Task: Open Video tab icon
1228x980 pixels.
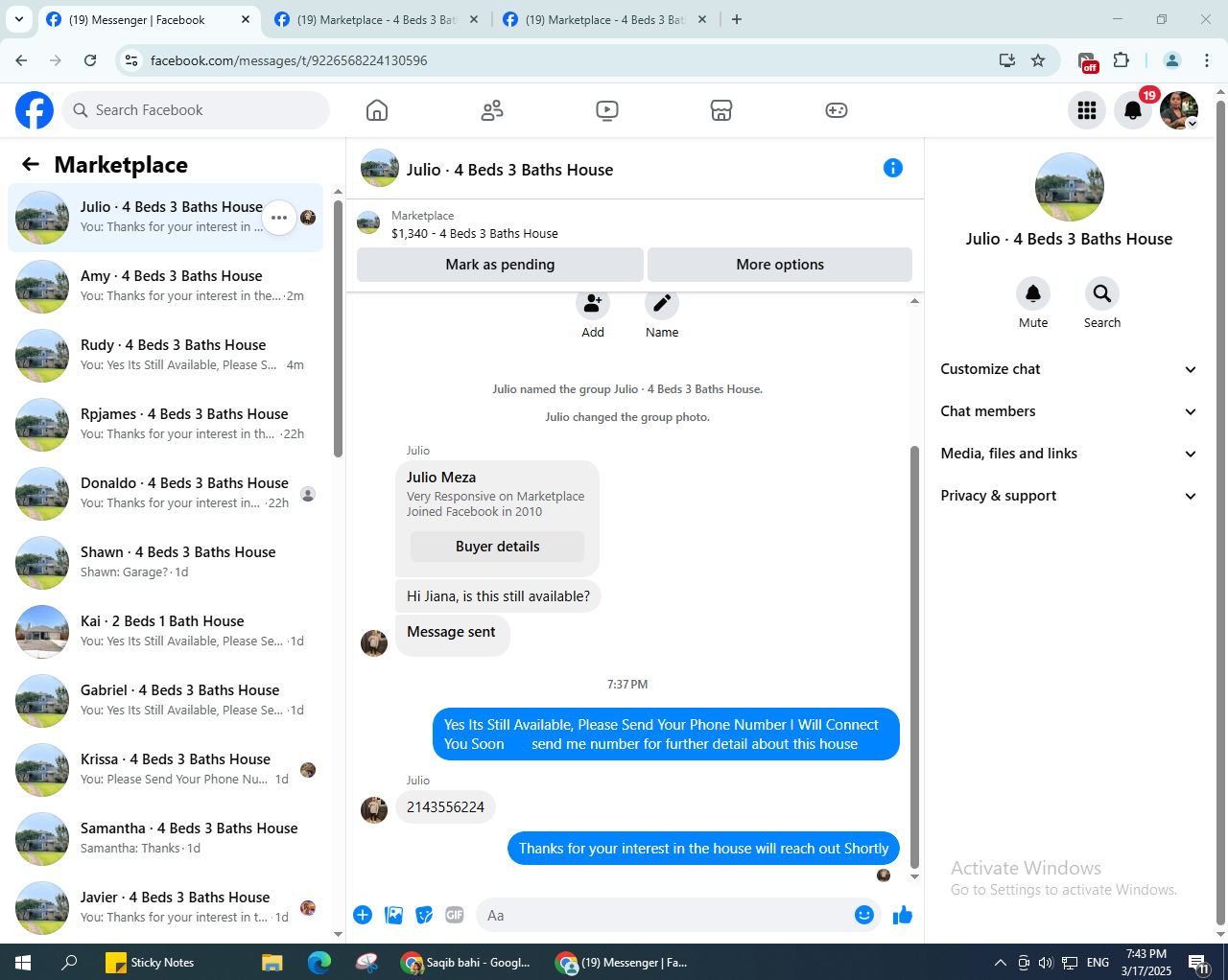Action: point(607,110)
